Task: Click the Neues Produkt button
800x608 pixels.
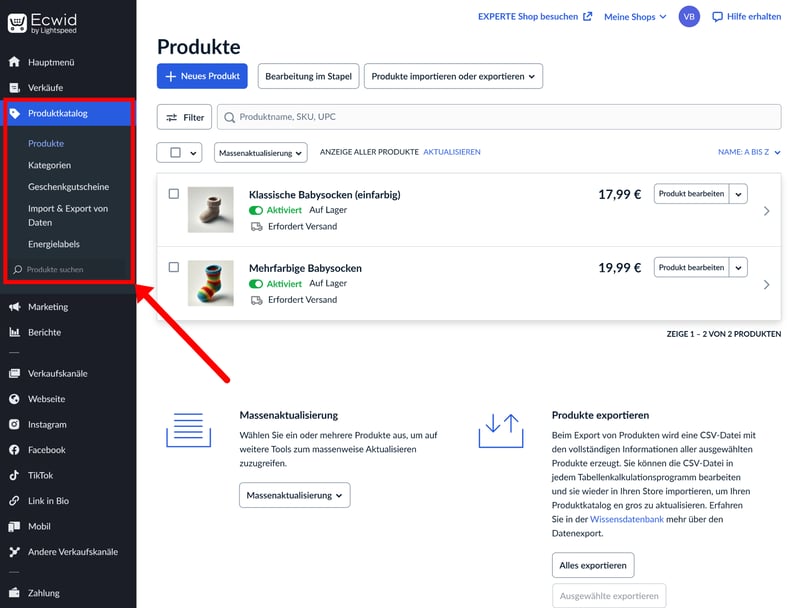Action: coord(202,76)
